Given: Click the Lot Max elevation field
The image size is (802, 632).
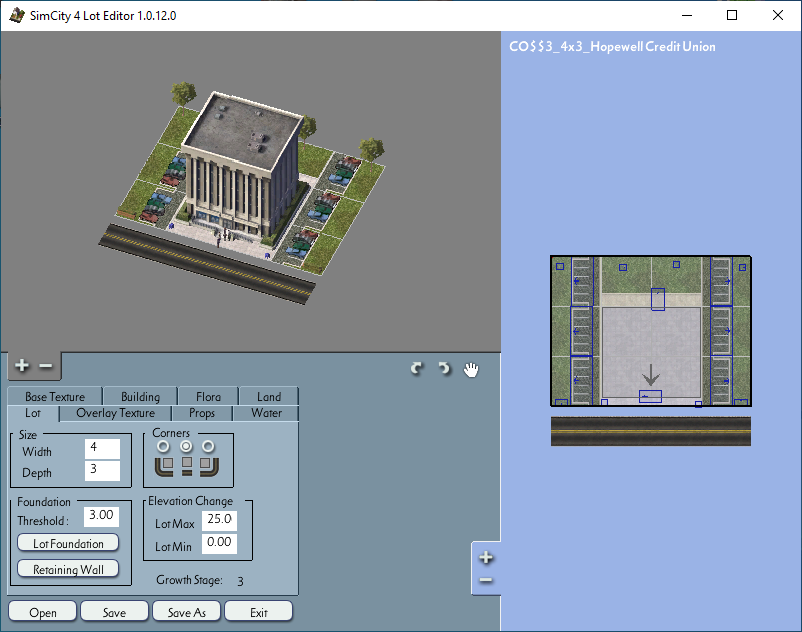Looking at the screenshot, I should click(219, 520).
